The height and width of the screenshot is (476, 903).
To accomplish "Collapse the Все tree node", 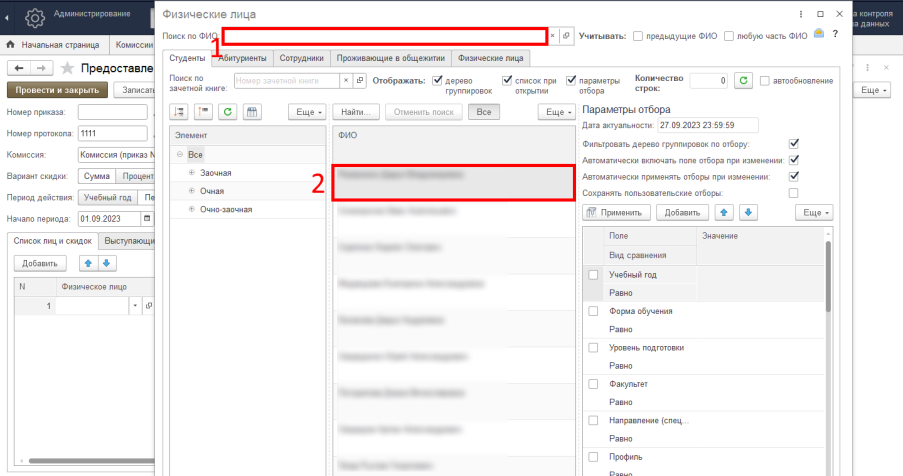I will coord(180,154).
